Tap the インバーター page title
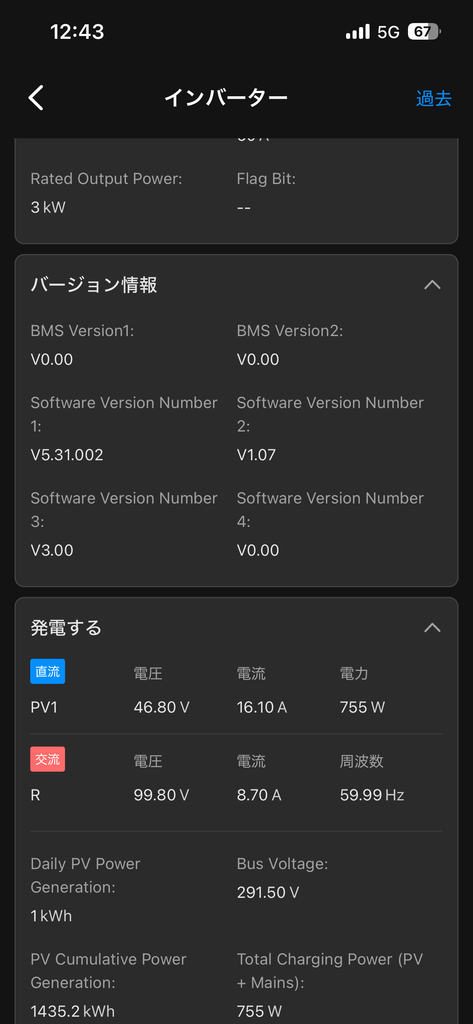473x1024 pixels. tap(225, 98)
